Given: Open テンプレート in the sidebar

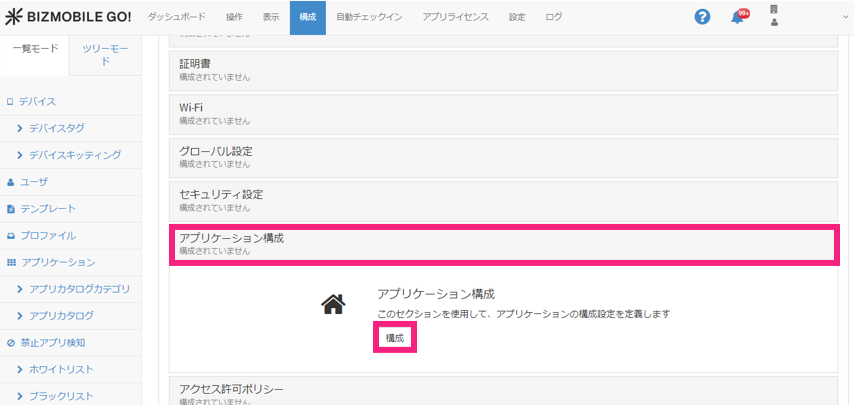Looking at the screenshot, I should tap(48, 209).
